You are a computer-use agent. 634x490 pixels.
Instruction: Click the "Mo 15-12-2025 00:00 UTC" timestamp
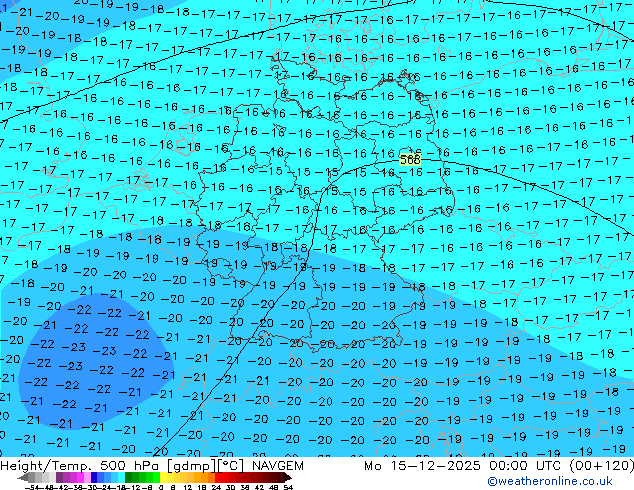point(463,466)
